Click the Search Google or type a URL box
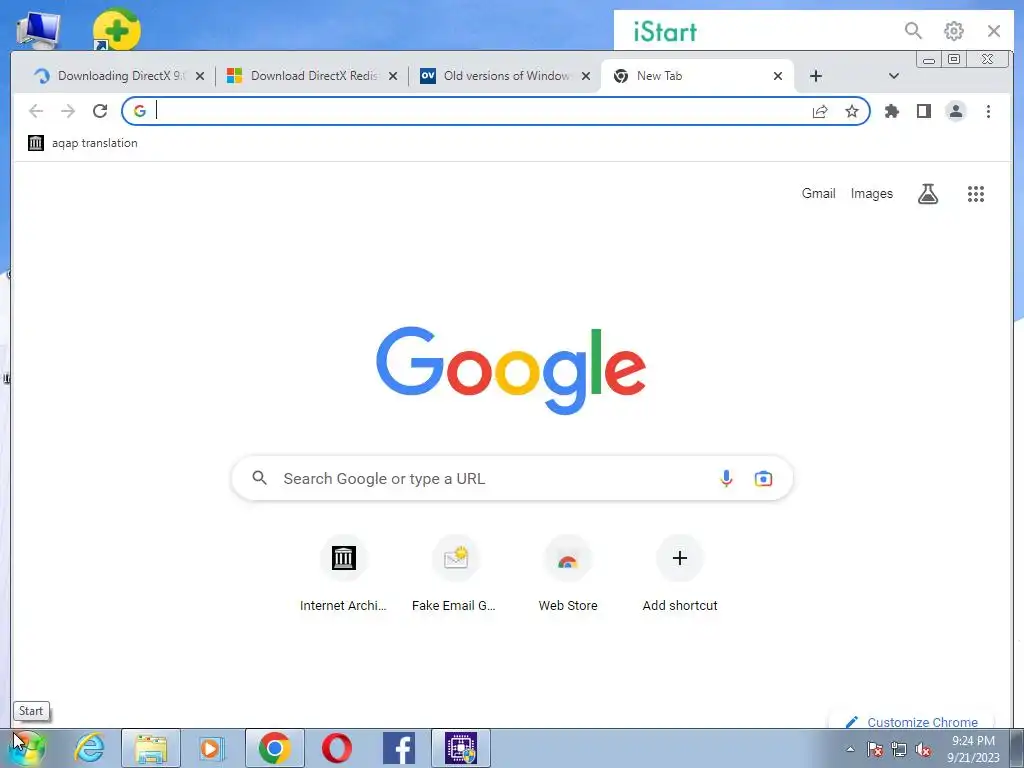Viewport: 1024px width, 768px height. 512,479
